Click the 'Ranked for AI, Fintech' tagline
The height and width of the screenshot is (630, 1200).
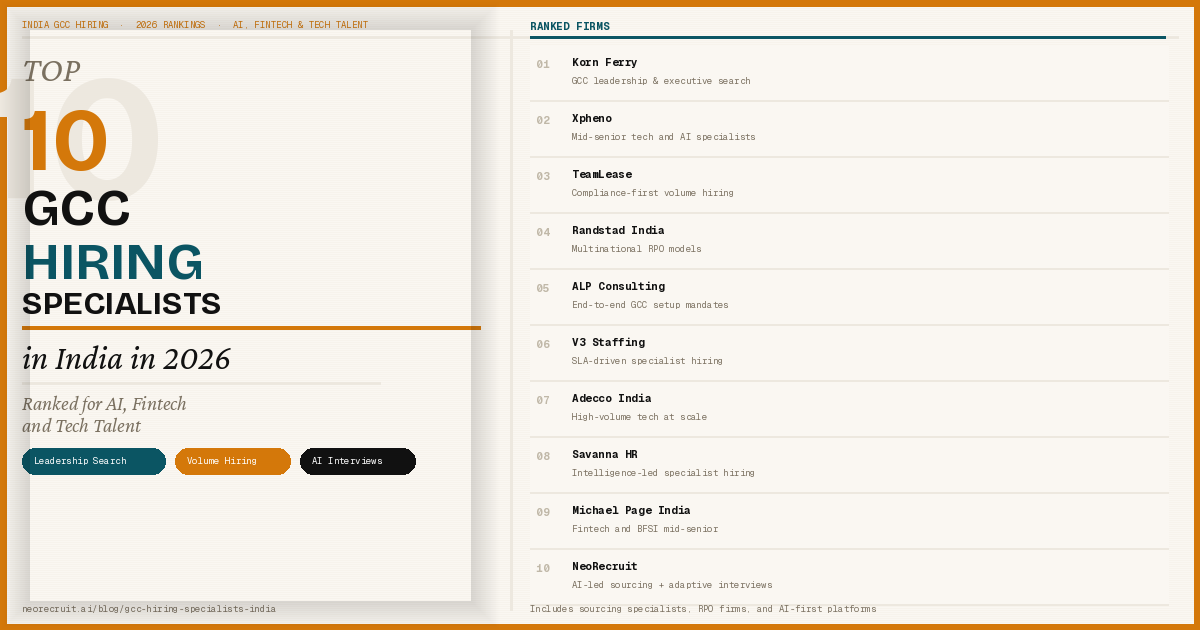104,404
